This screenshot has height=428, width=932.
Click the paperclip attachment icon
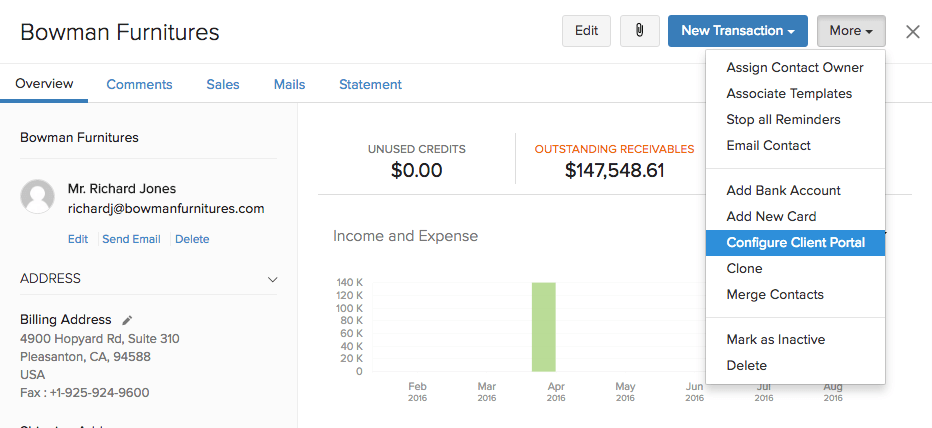pyautogui.click(x=639, y=31)
